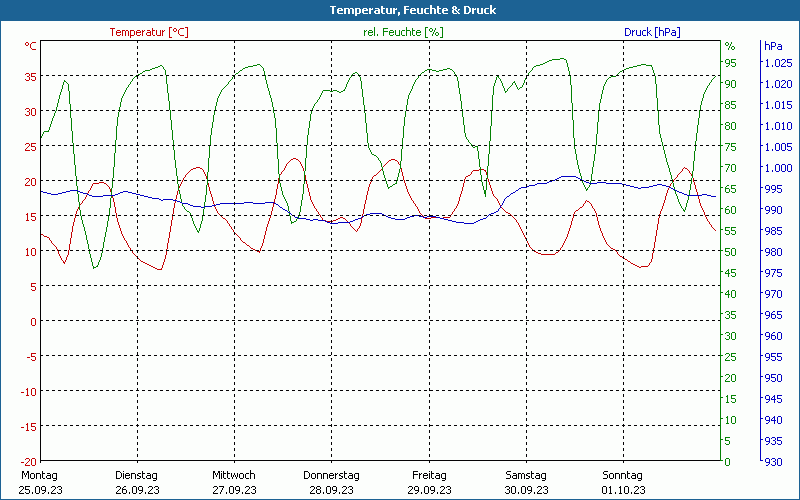Click the 'Montag' day label
The height and width of the screenshot is (500, 800).
pos(39,475)
